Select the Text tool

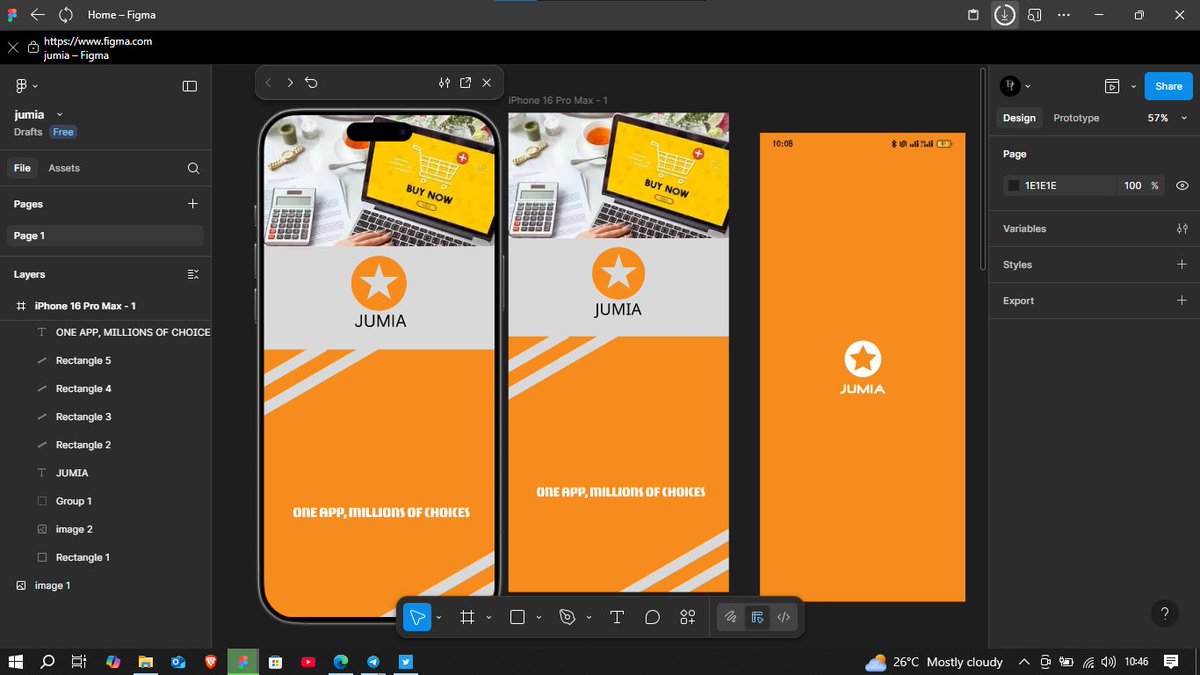617,617
